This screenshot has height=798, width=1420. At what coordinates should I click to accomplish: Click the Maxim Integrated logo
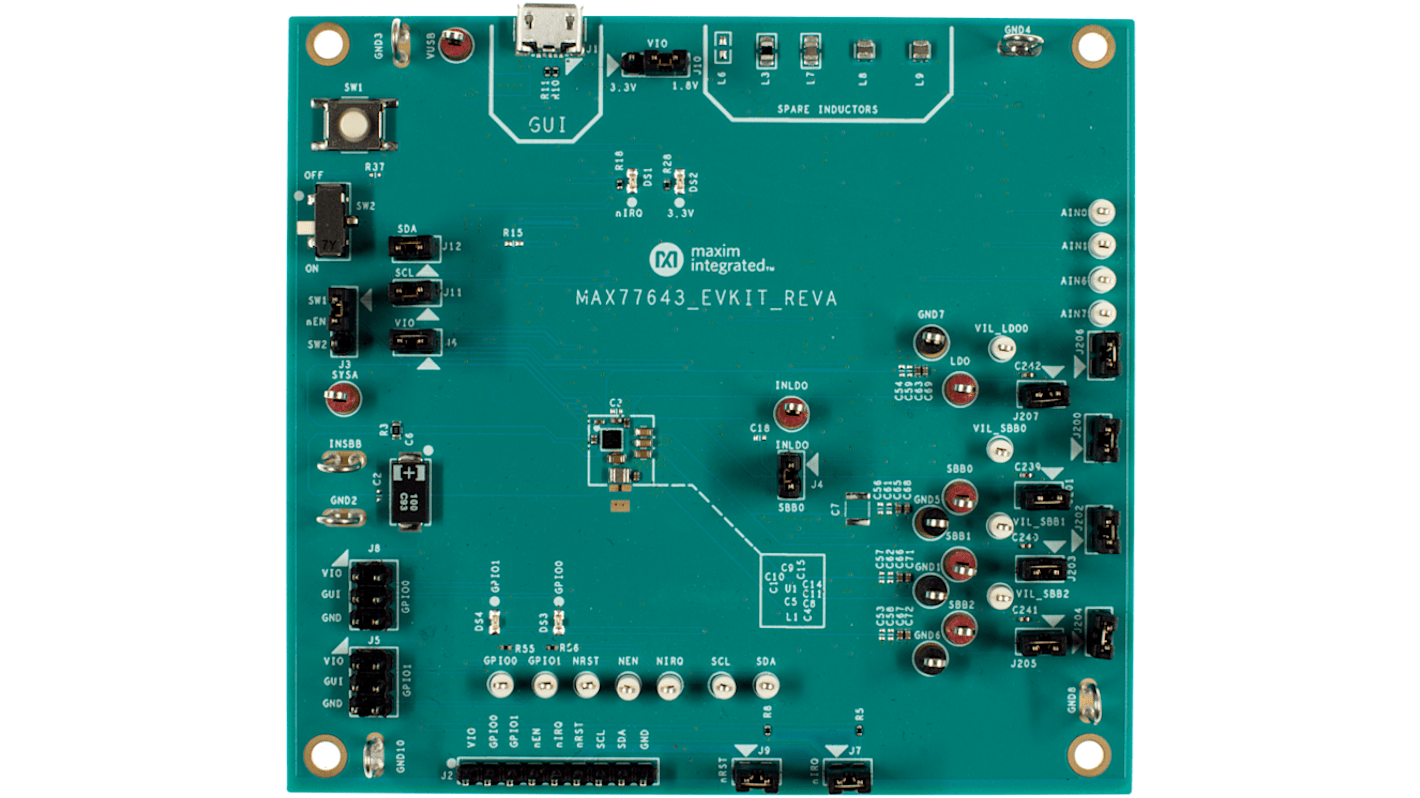click(x=712, y=258)
